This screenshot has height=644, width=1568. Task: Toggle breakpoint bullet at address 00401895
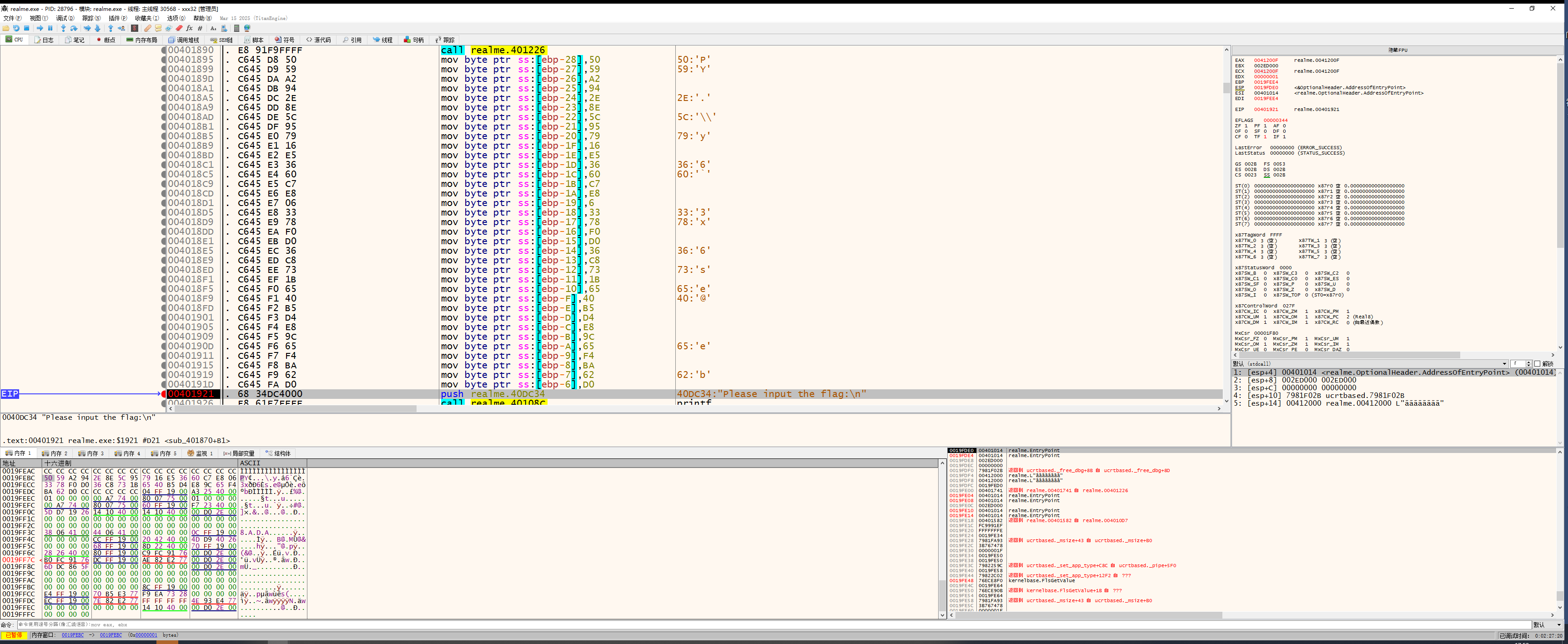[x=164, y=60]
